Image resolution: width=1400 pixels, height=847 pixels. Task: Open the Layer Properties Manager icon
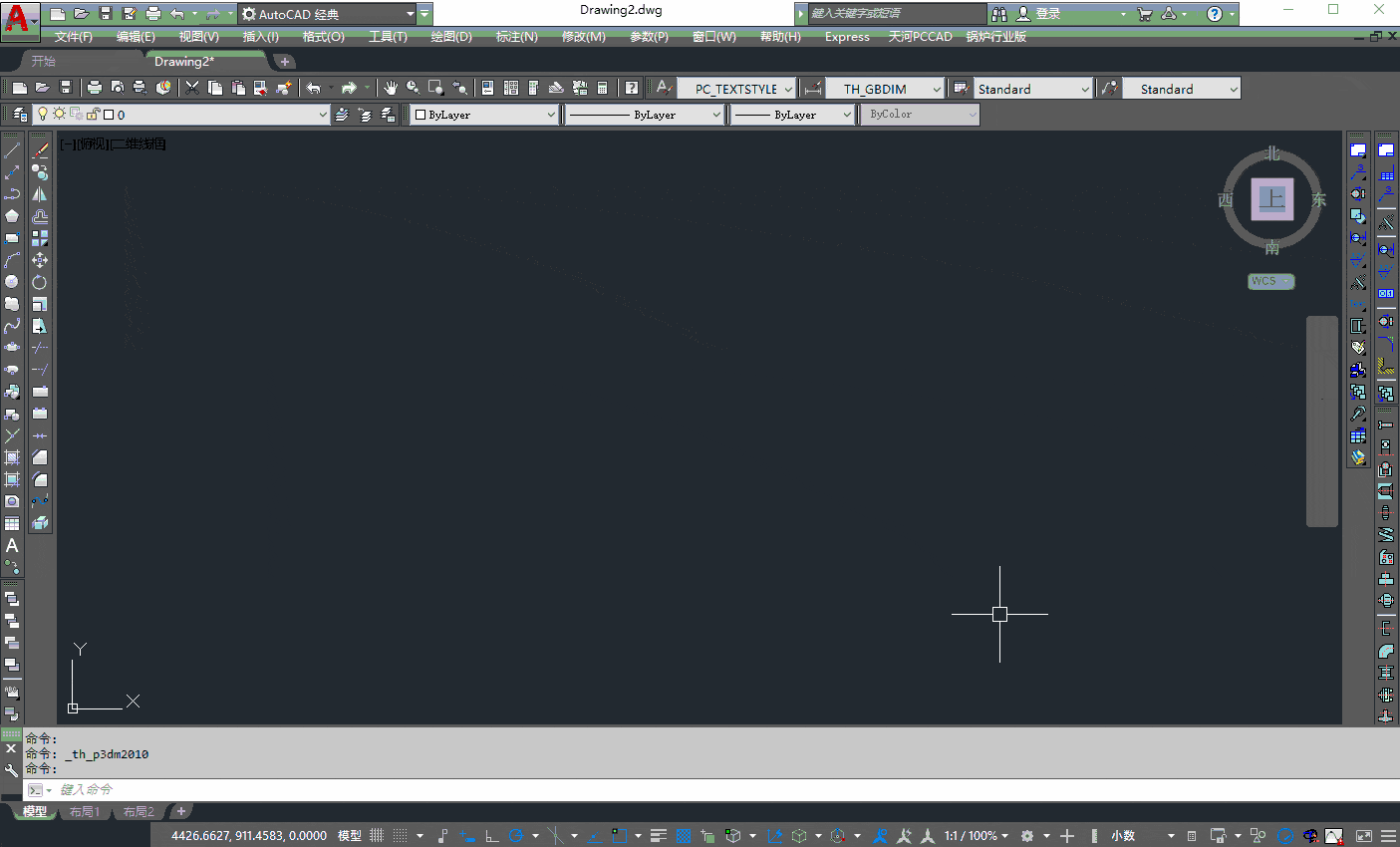coord(20,115)
